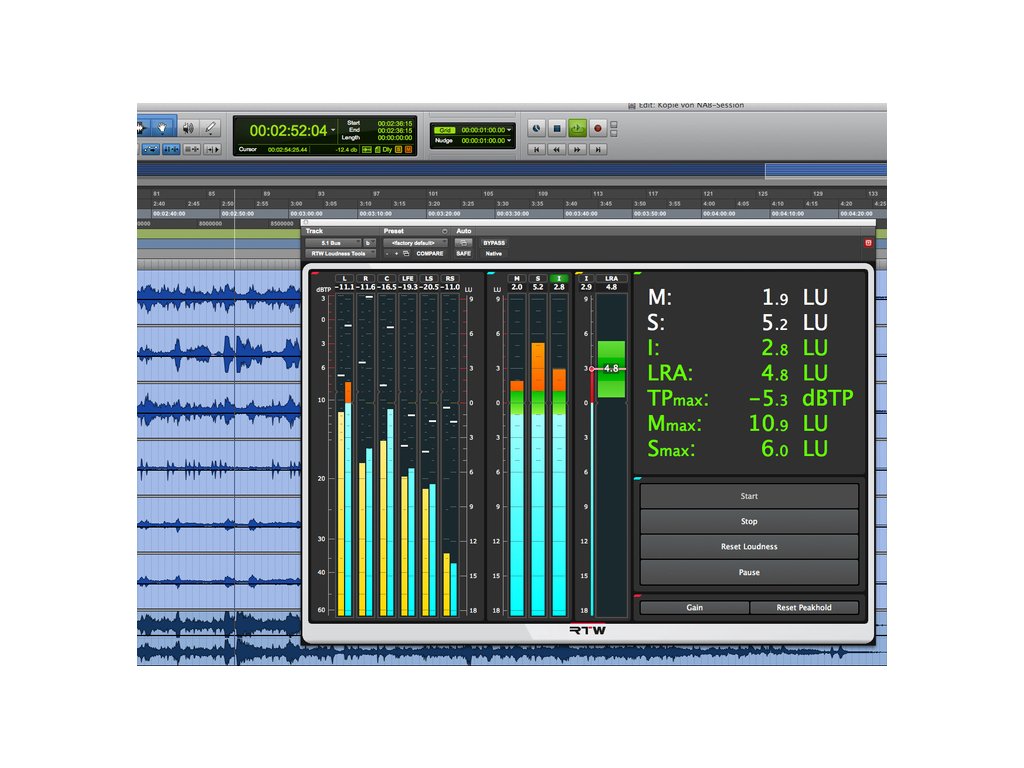Image resolution: width=1024 pixels, height=768 pixels.
Task: Select the Pencil tool
Action: (x=211, y=128)
